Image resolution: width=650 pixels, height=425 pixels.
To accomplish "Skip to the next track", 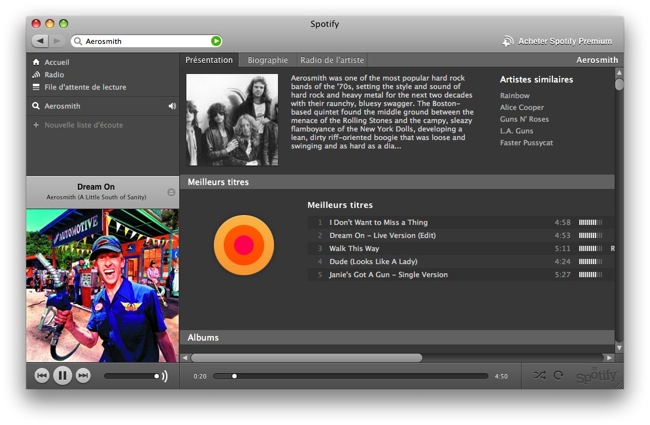I will (83, 376).
